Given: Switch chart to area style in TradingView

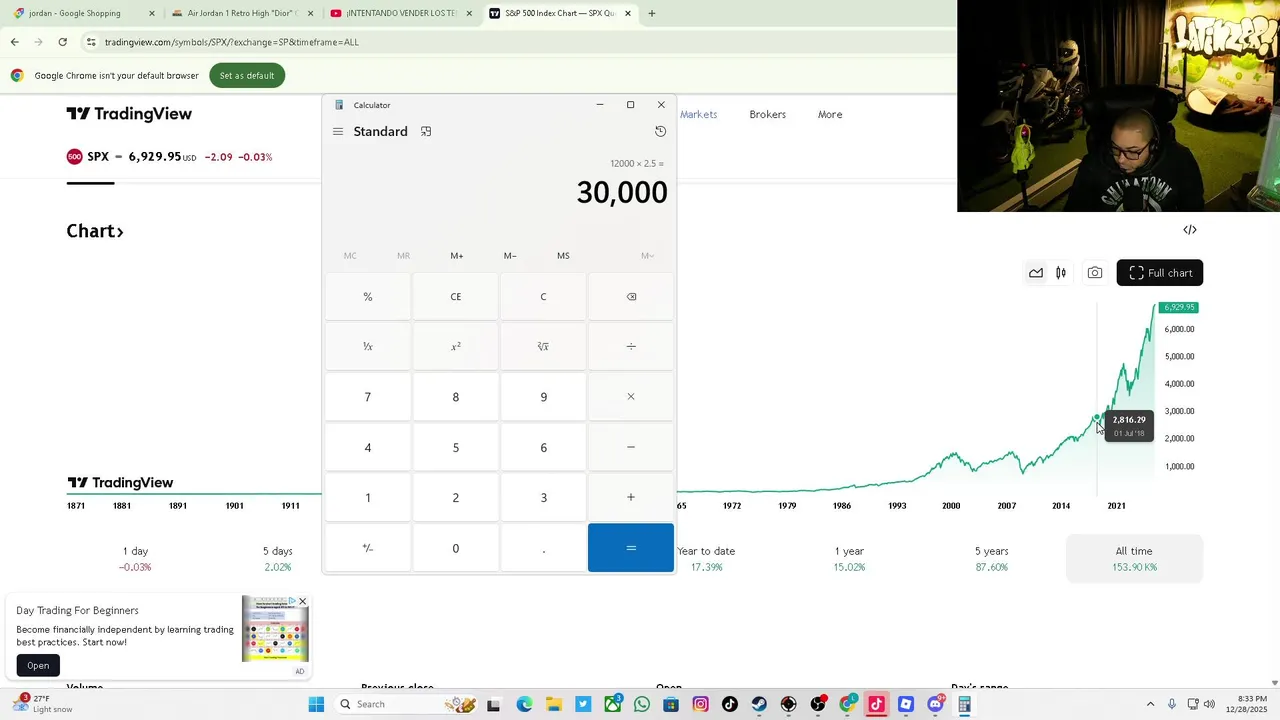Looking at the screenshot, I should 1036,273.
